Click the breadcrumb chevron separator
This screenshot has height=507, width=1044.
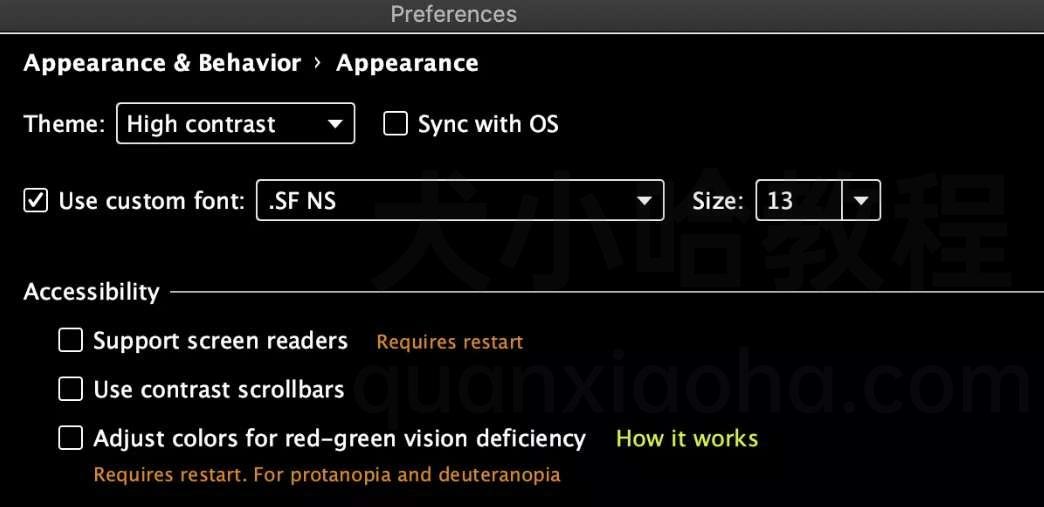318,63
